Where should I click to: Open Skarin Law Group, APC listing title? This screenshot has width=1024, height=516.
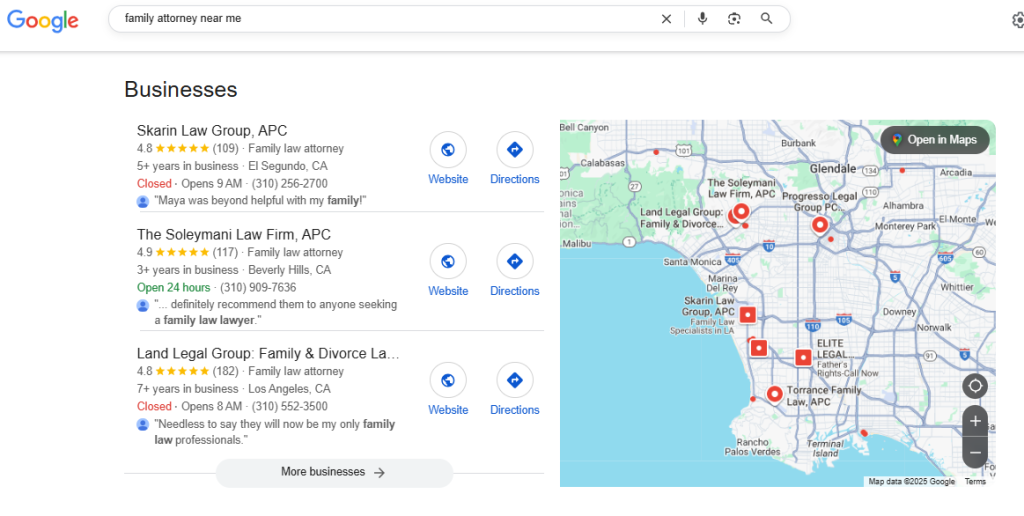[x=212, y=131]
